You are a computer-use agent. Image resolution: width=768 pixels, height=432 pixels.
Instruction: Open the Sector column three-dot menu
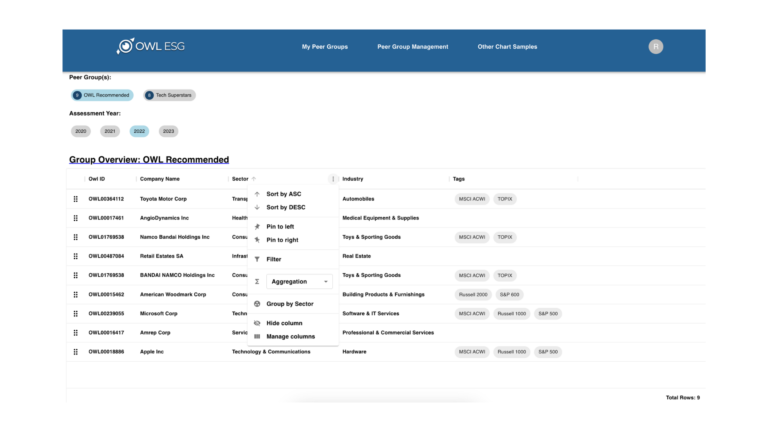333,179
